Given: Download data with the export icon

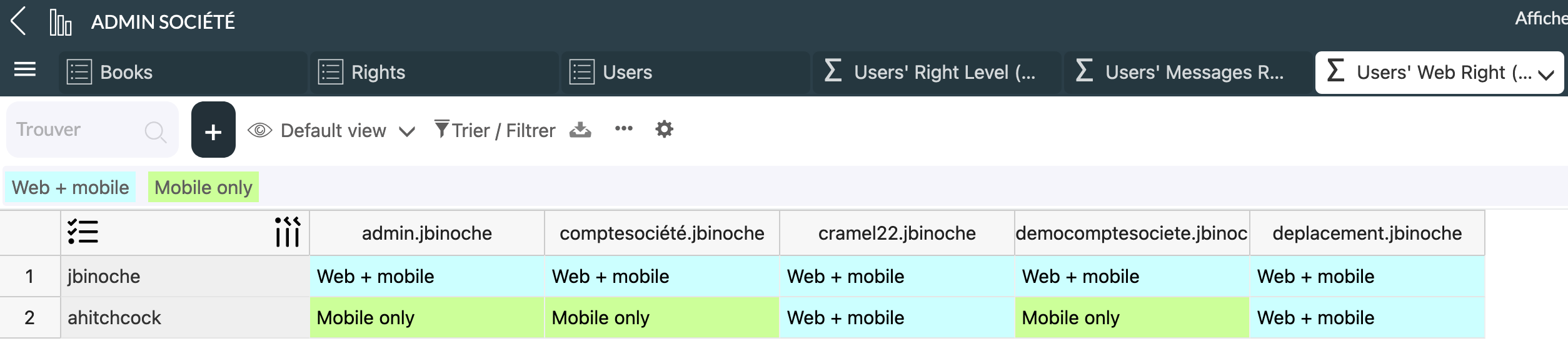Looking at the screenshot, I should [580, 130].
